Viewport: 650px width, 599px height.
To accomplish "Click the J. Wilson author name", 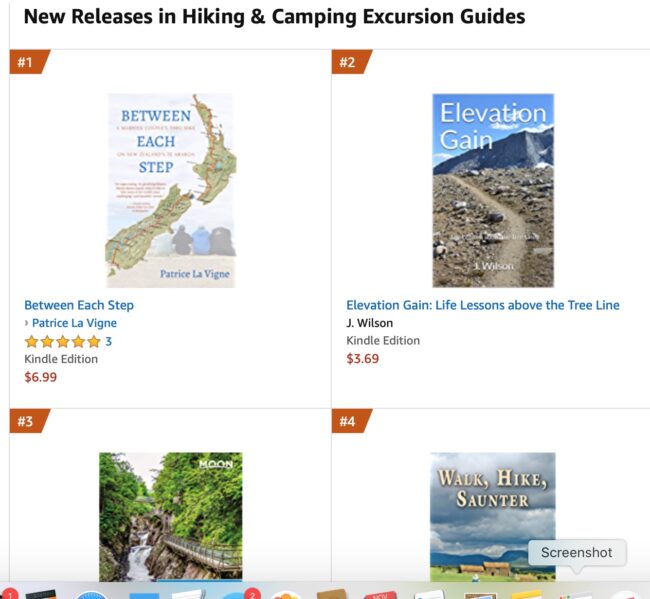I will point(369,323).
